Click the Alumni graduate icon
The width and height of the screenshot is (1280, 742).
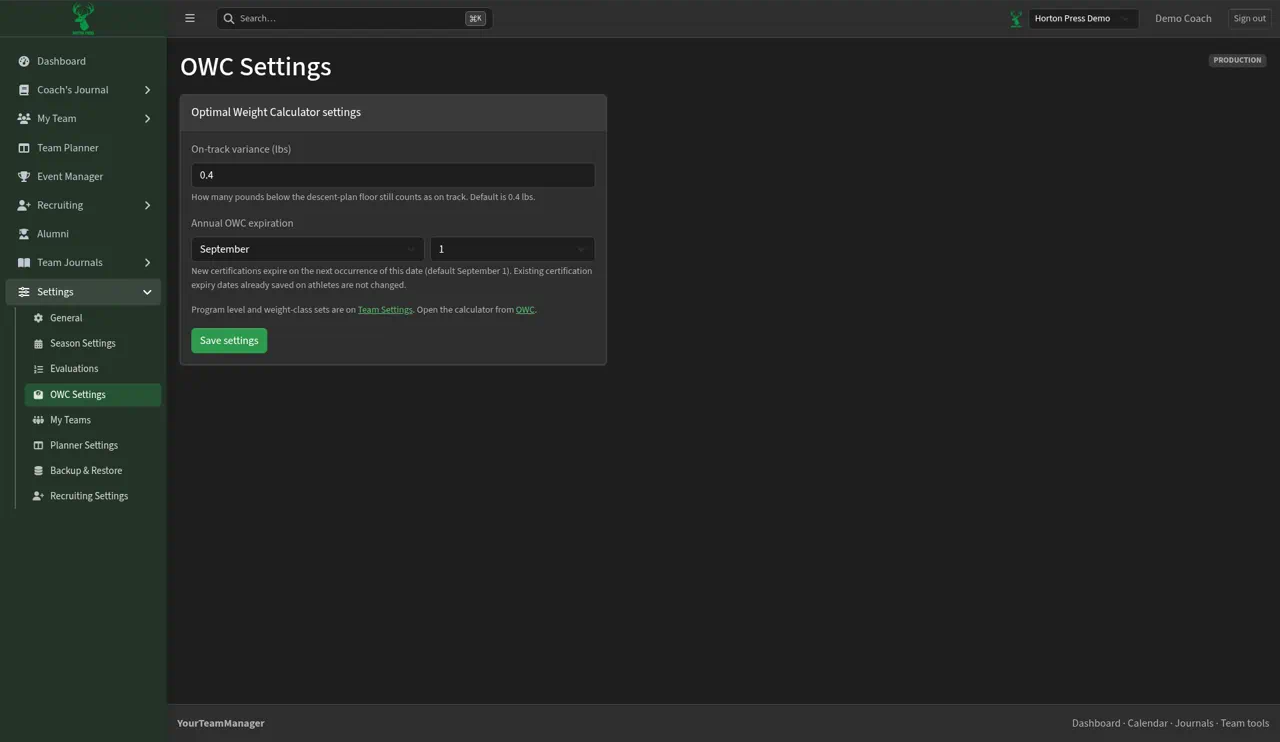point(24,234)
